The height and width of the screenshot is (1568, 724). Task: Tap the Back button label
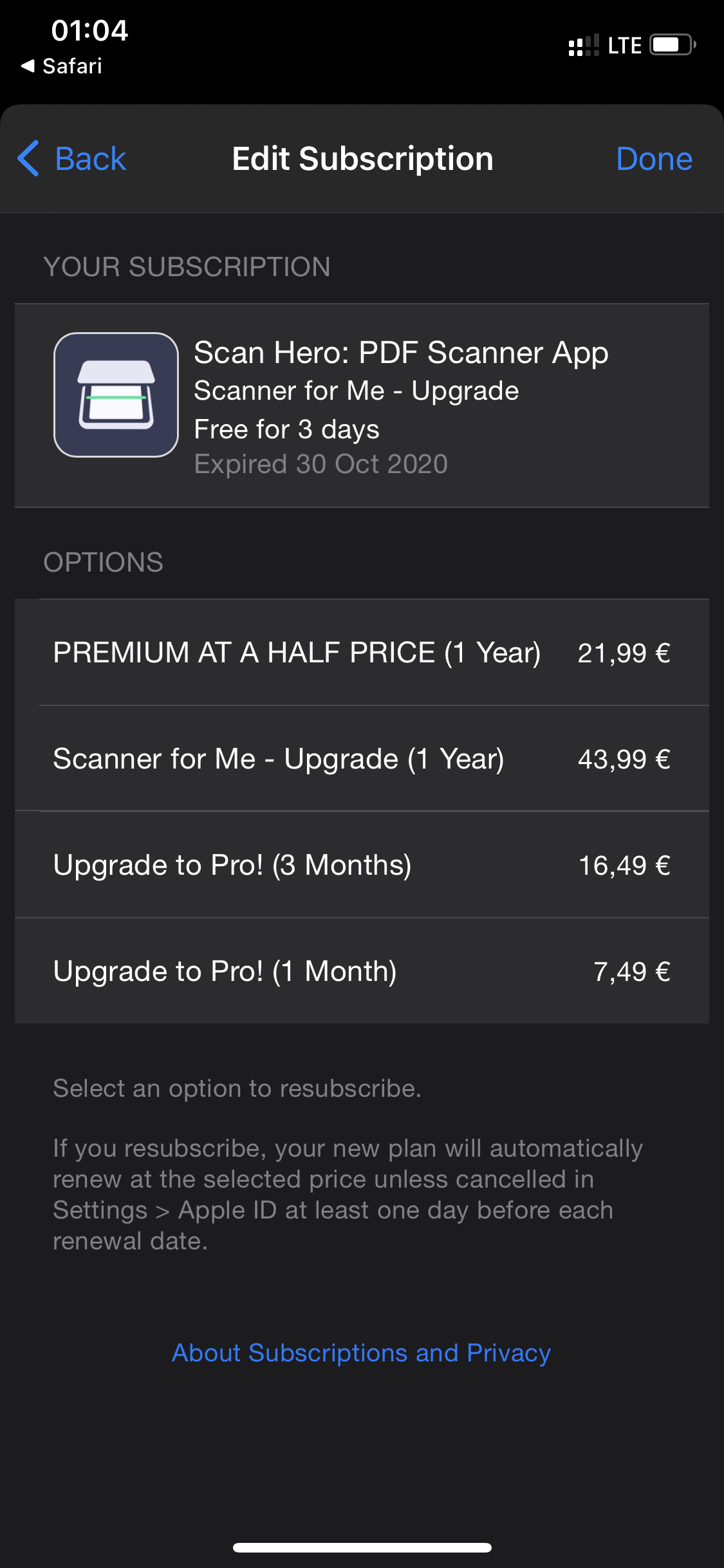click(x=91, y=158)
